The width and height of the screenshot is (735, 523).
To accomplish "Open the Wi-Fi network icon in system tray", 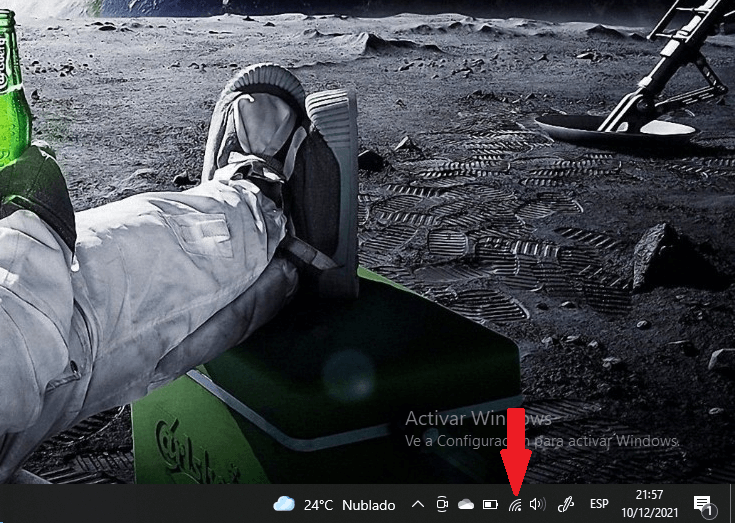I will click(515, 505).
